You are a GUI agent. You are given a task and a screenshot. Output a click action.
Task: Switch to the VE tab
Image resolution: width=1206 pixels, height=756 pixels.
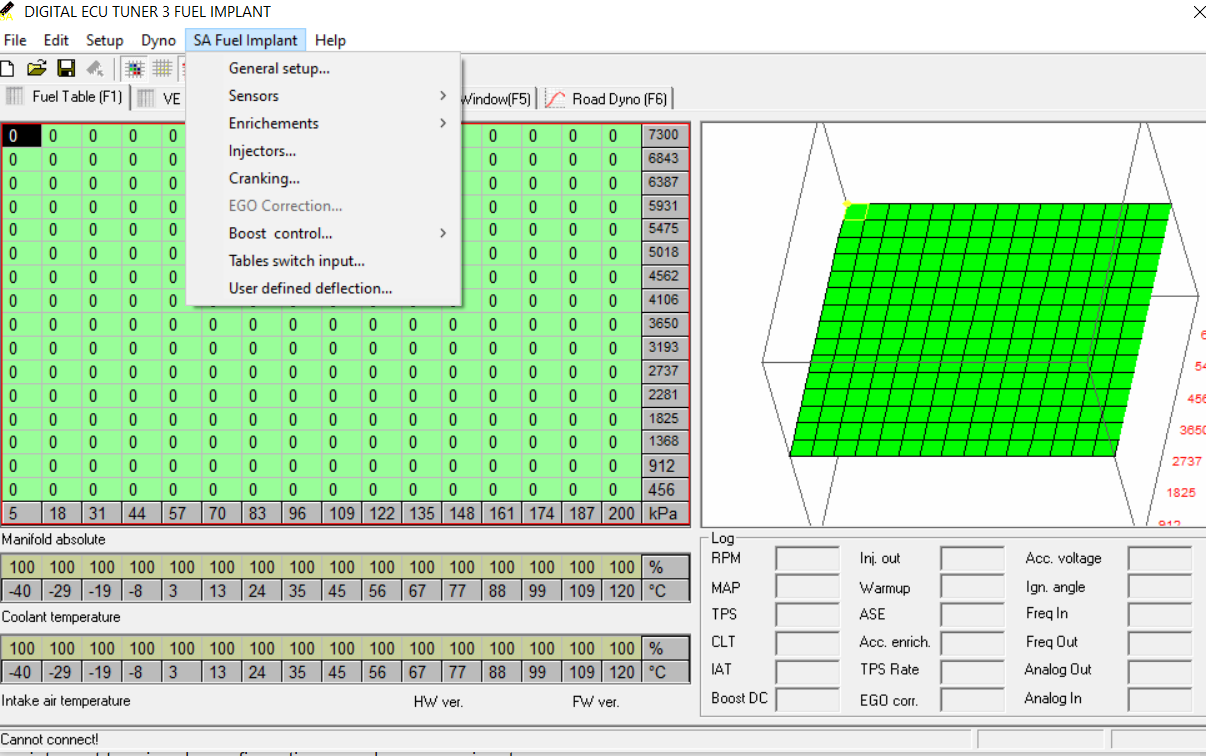[x=160, y=98]
